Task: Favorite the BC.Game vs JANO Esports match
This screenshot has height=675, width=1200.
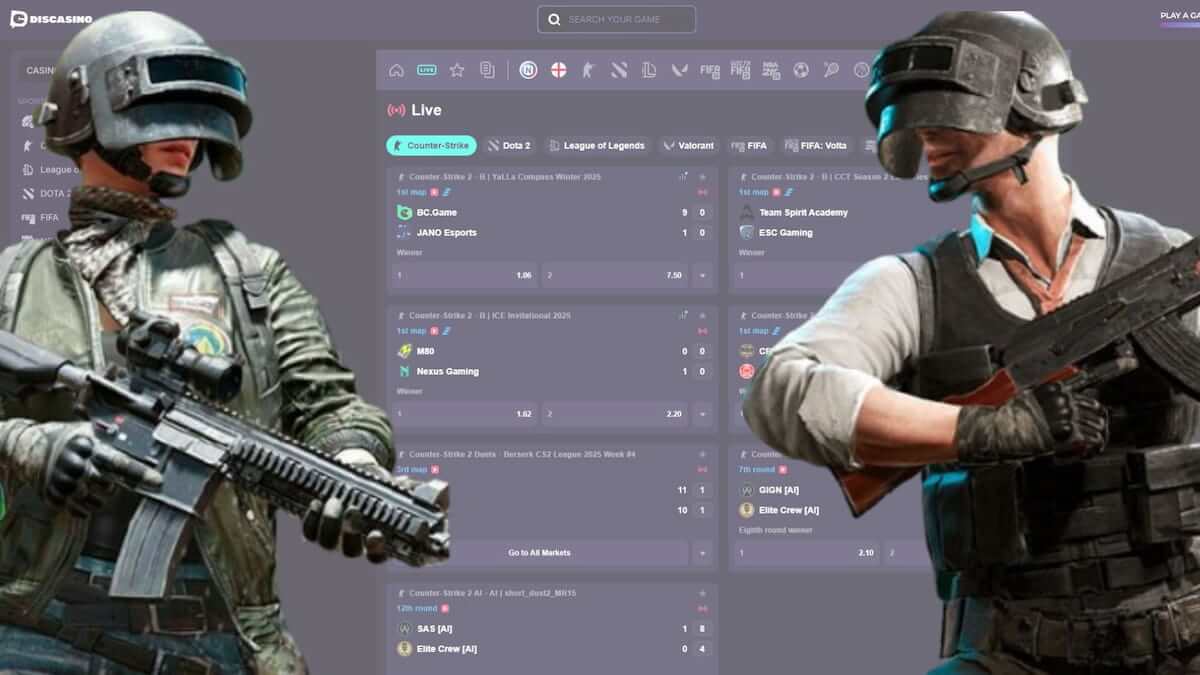Action: point(702,176)
